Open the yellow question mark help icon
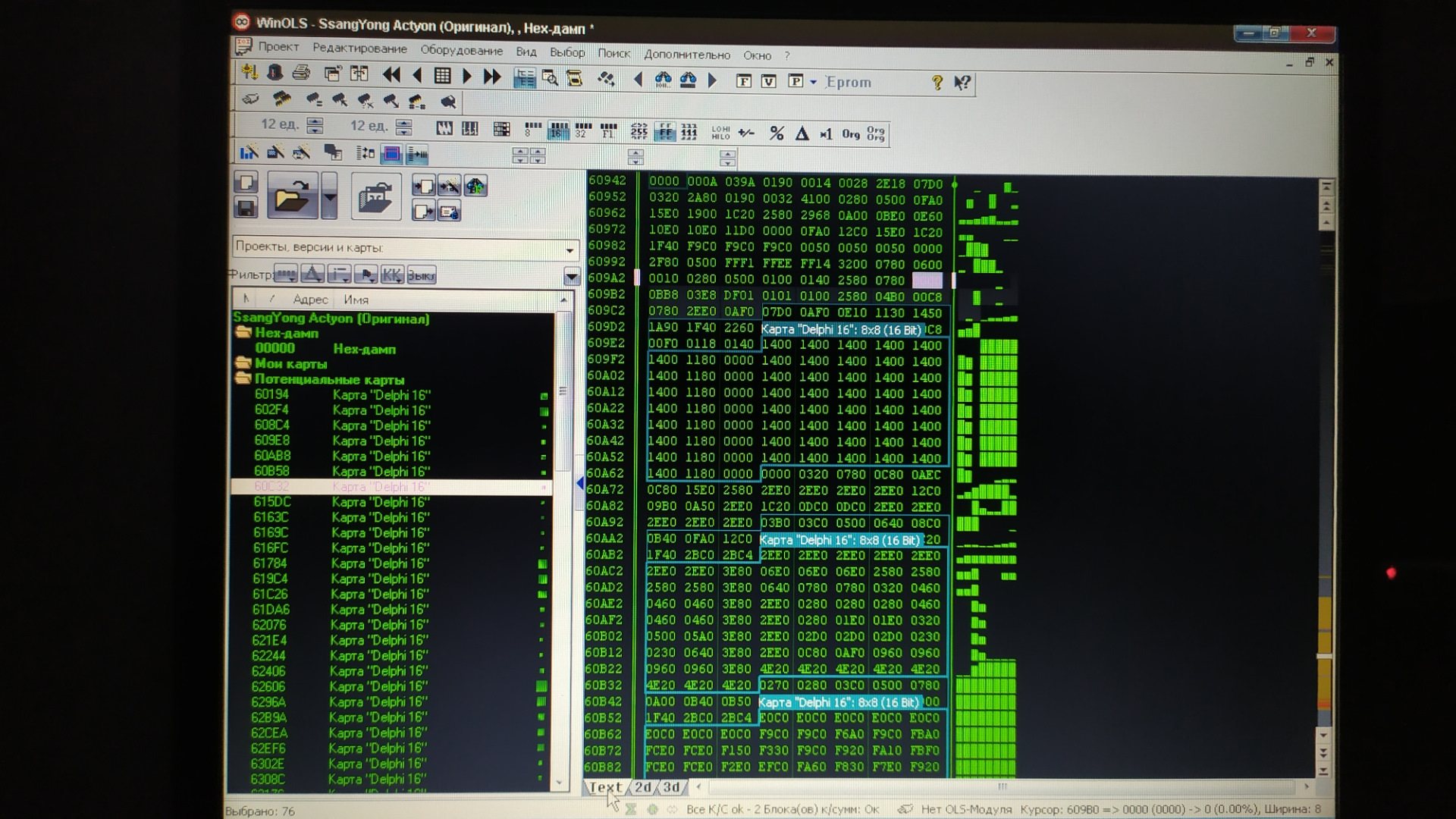Image resolution: width=1456 pixels, height=819 pixels. [x=937, y=83]
